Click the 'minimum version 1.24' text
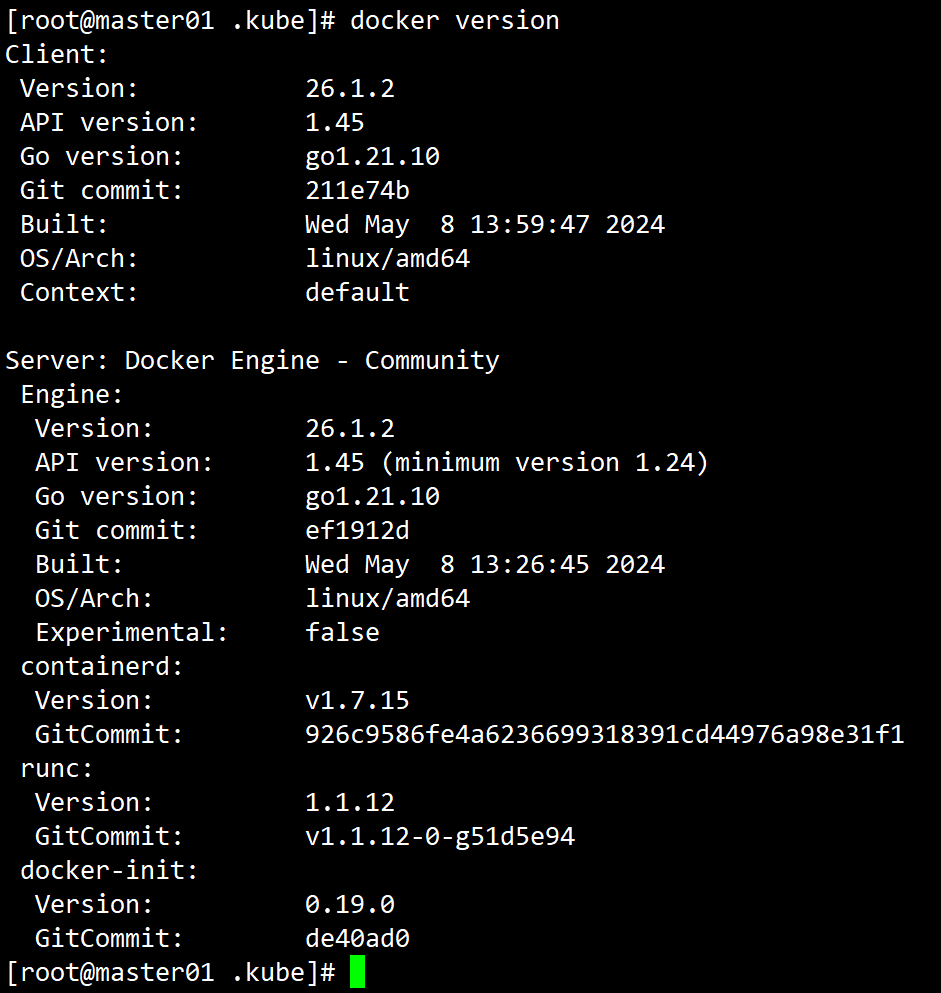The height and width of the screenshot is (993, 941). pyautogui.click(x=545, y=463)
